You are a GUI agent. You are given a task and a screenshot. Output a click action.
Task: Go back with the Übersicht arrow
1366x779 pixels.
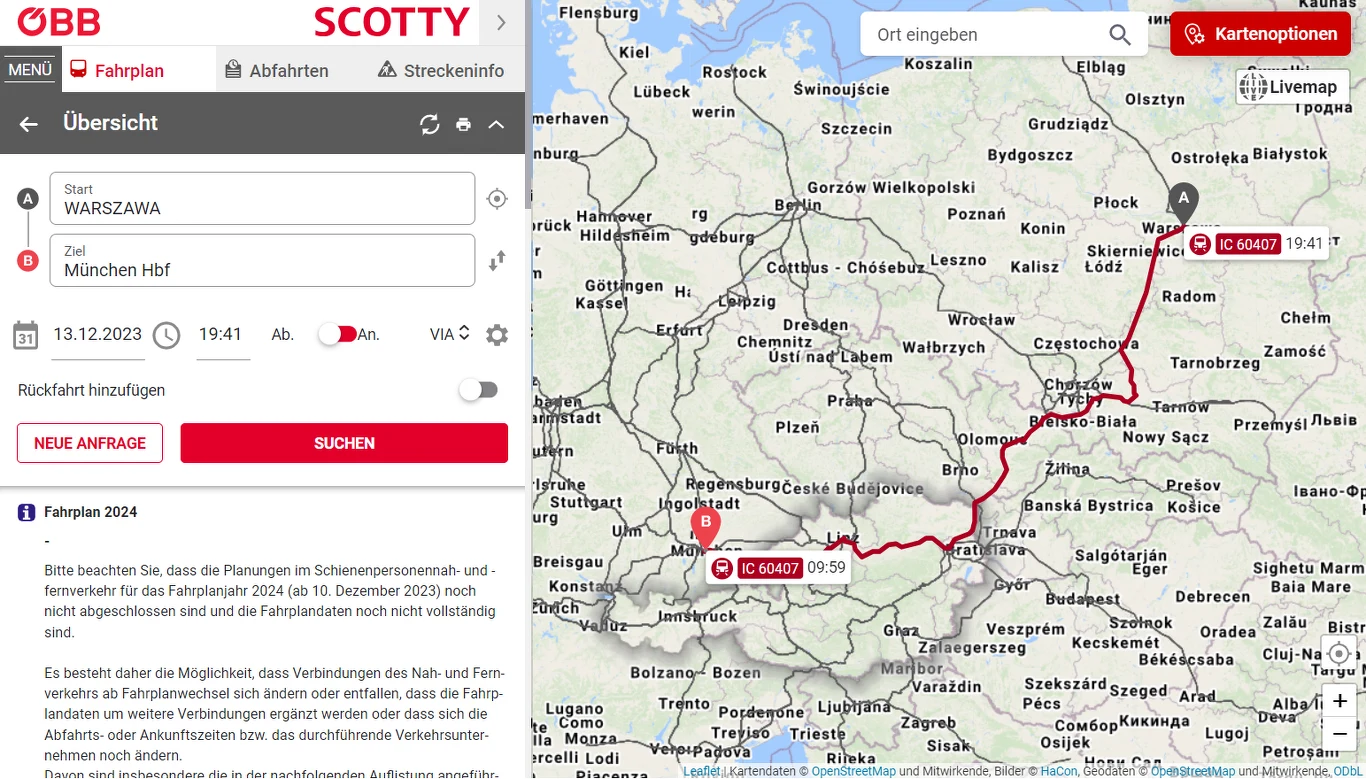click(28, 124)
